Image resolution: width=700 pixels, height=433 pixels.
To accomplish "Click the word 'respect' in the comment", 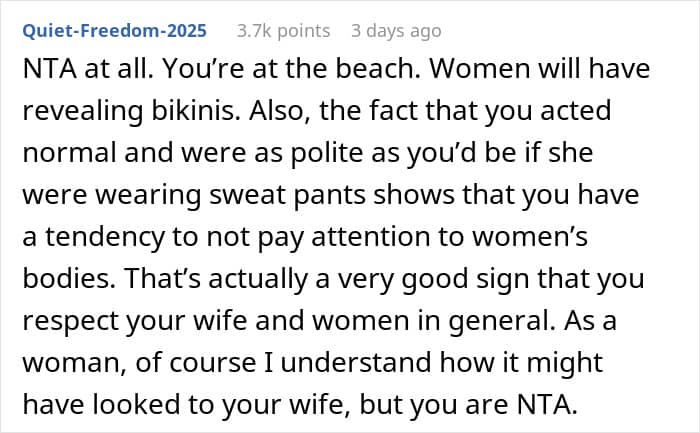I will click(x=70, y=320).
